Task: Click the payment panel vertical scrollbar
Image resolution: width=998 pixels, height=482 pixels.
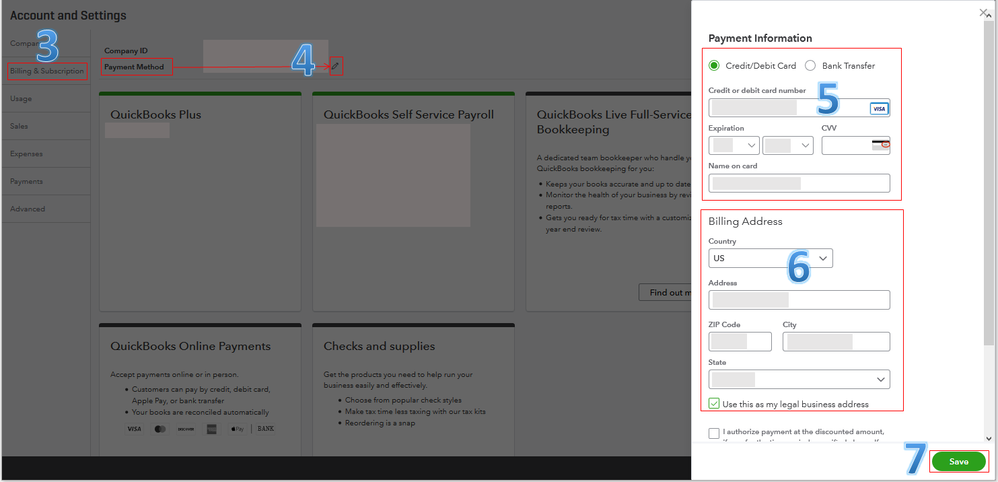Action: pyautogui.click(x=987, y=185)
